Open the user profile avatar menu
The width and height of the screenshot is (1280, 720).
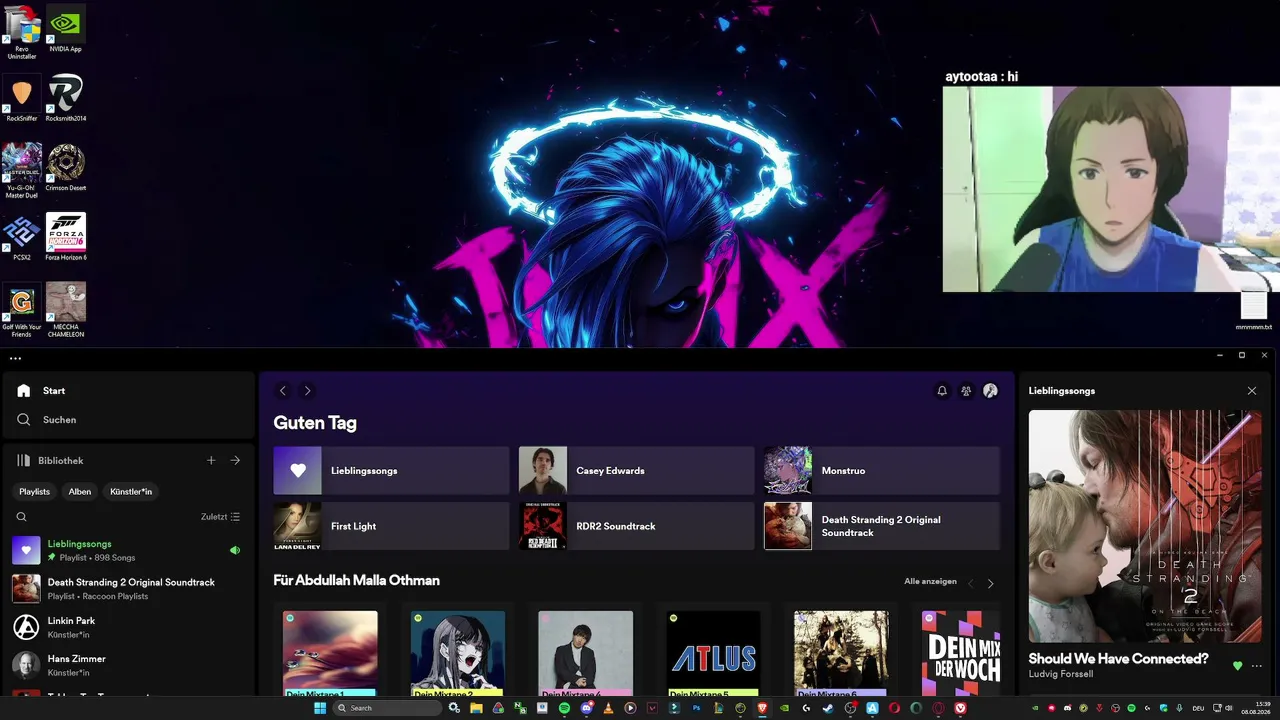(x=990, y=391)
